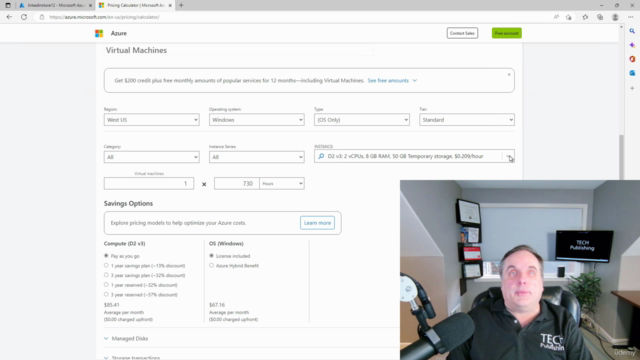Image resolution: width=640 pixels, height=360 pixels.
Task: Click the $85.41 compute monthly cost
Action: [x=111, y=305]
